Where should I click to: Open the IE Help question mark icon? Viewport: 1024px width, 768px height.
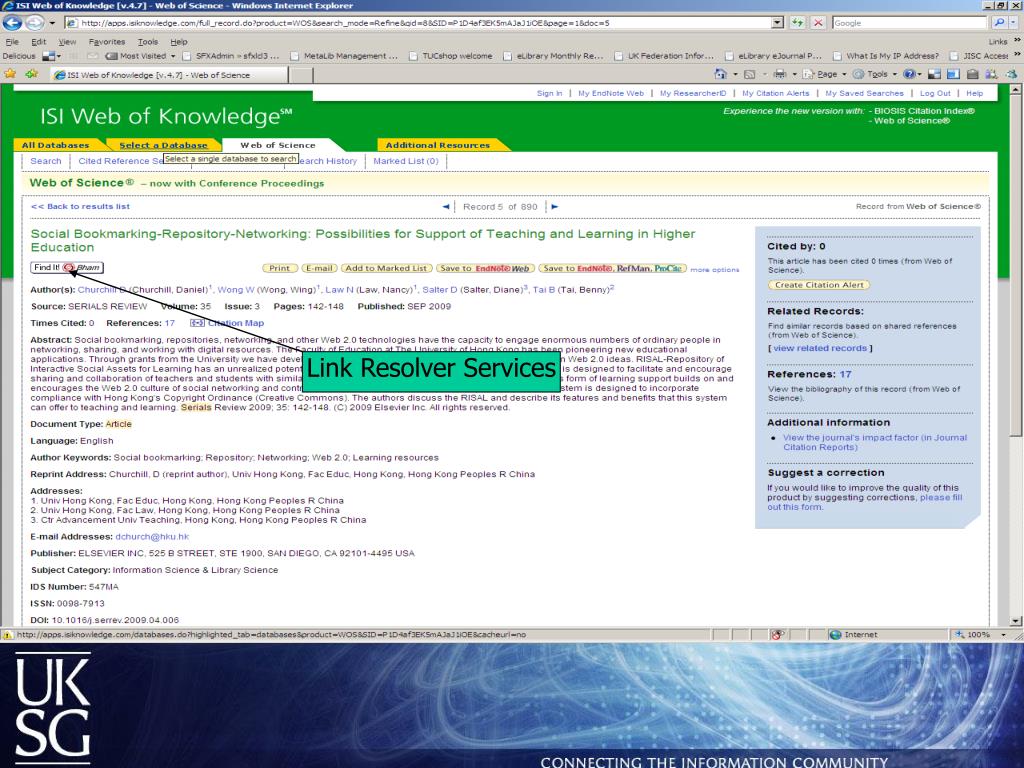coord(908,74)
